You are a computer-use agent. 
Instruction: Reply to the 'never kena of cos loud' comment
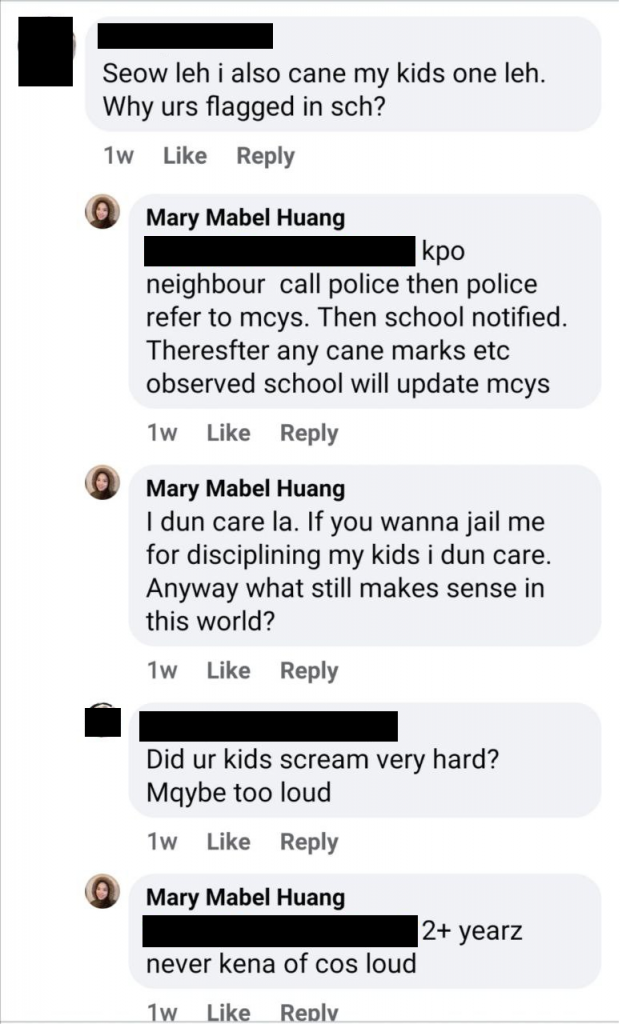pyautogui.click(x=309, y=1012)
